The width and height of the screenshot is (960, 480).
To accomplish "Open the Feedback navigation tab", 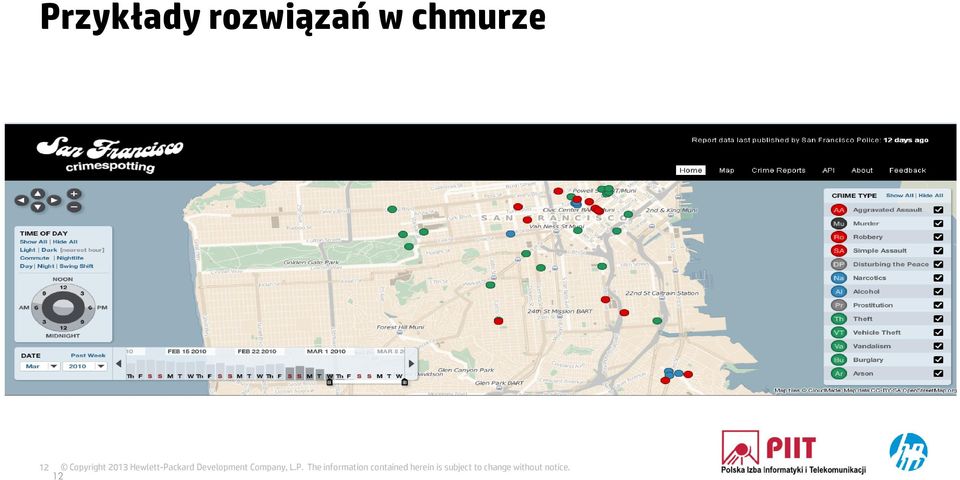I will click(x=907, y=170).
